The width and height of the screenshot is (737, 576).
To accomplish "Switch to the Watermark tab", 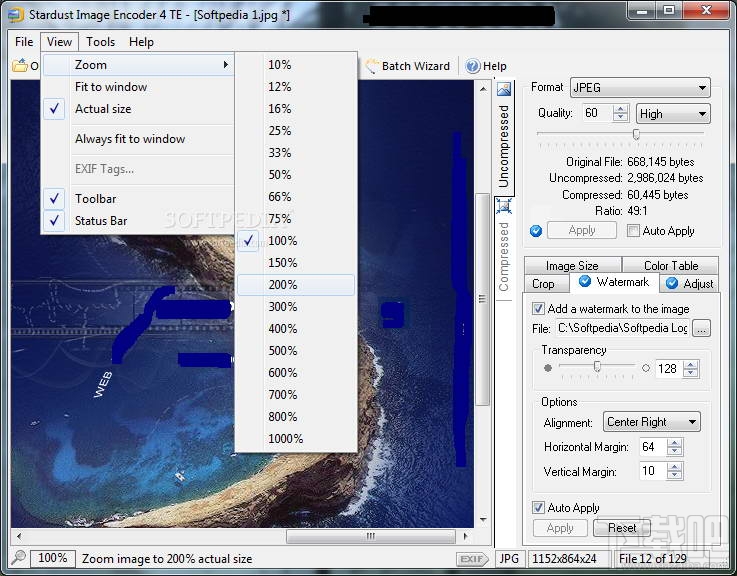I will coord(614,282).
